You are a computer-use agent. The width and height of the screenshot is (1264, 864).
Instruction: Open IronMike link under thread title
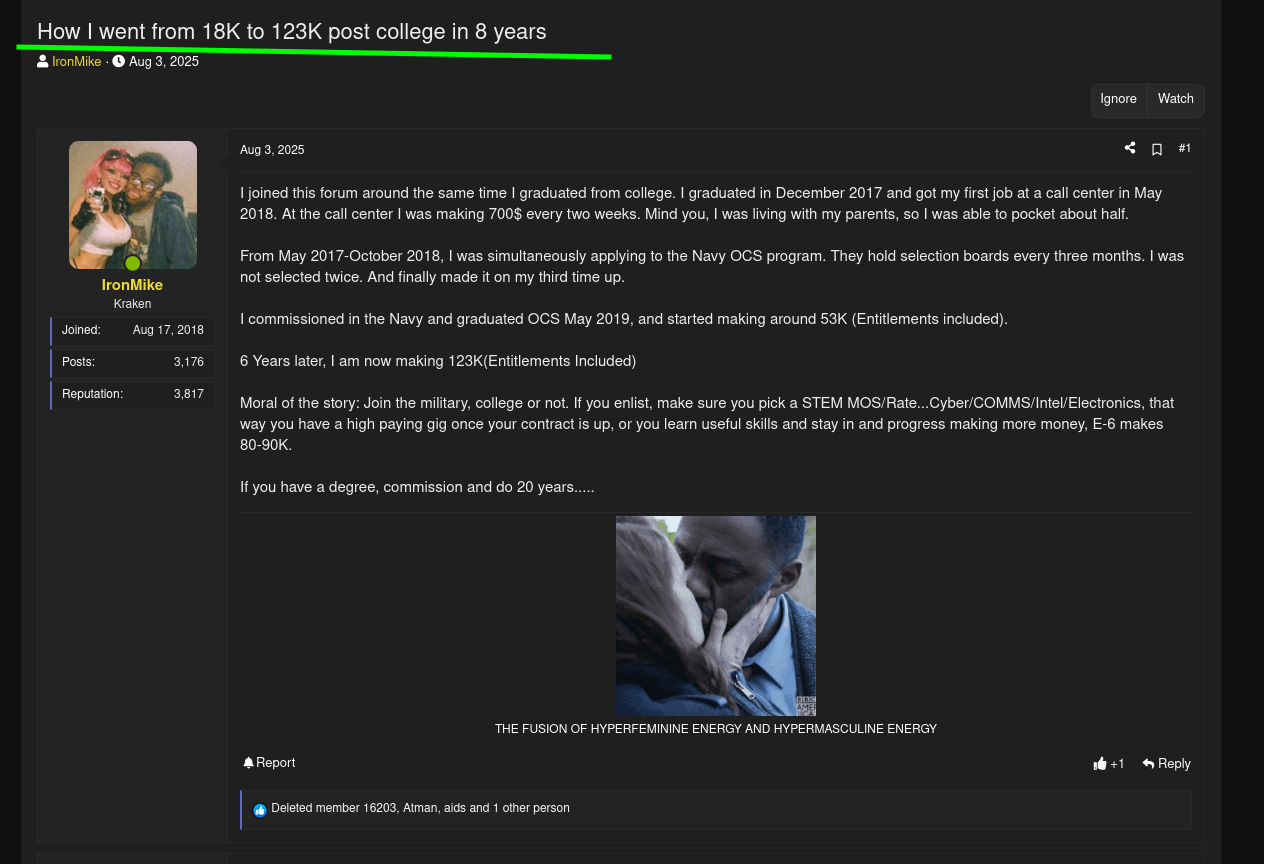[x=77, y=61]
